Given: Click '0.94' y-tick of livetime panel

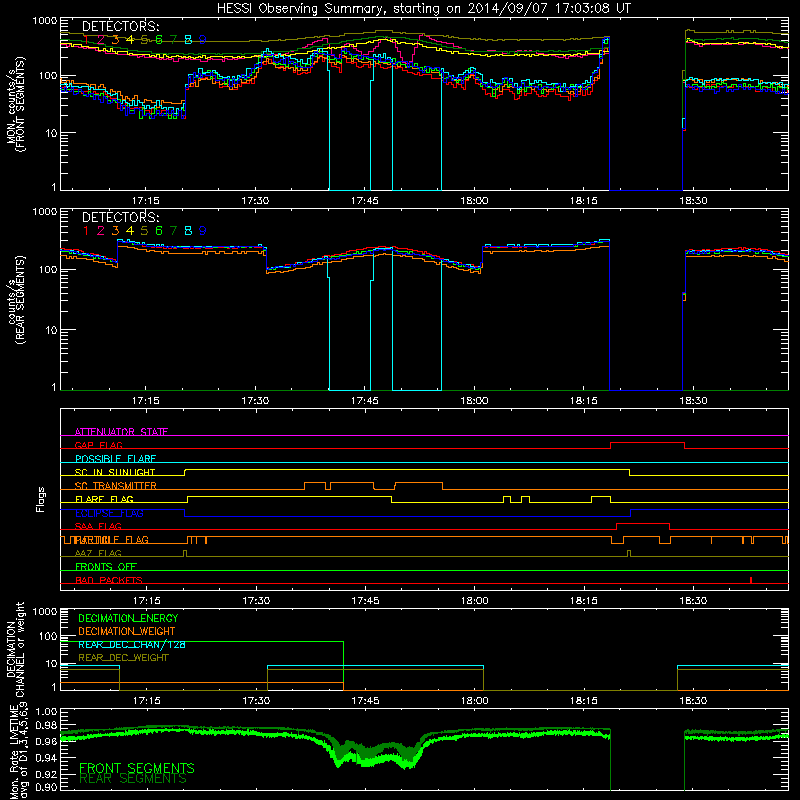Looking at the screenshot, I should point(46,758).
